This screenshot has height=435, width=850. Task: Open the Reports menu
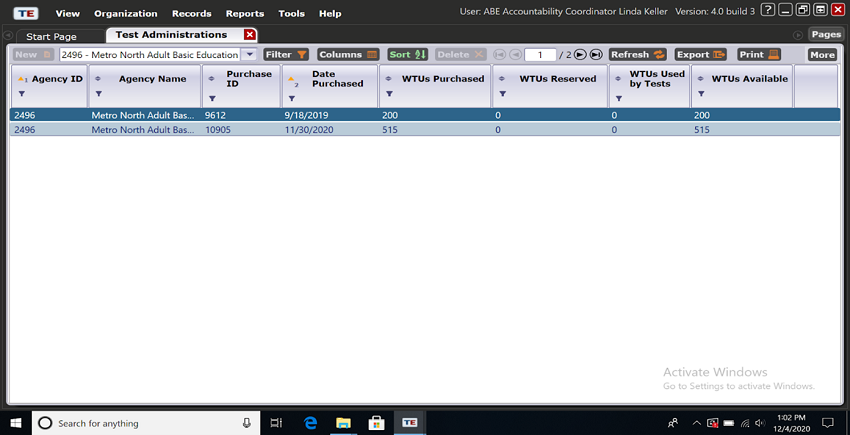245,14
